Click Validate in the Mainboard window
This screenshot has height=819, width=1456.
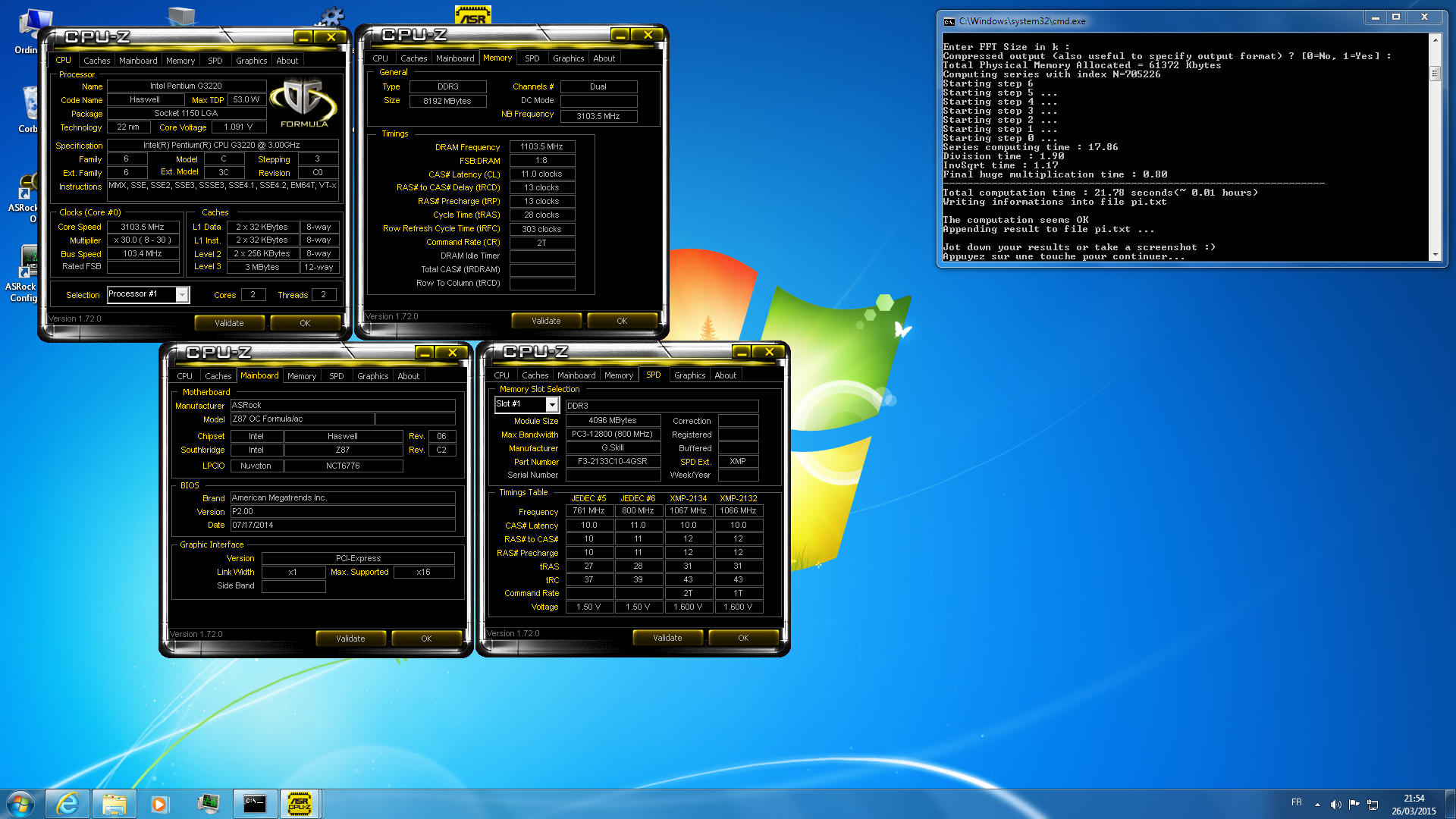tap(350, 639)
